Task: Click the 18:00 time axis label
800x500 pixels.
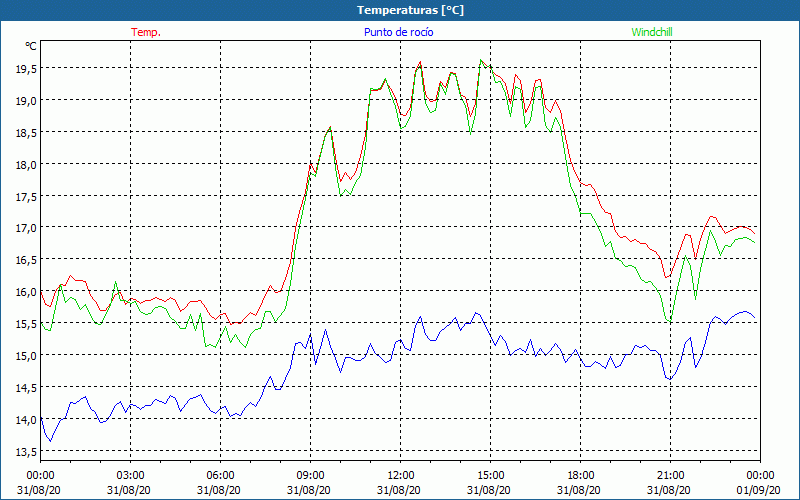Action: [580, 476]
